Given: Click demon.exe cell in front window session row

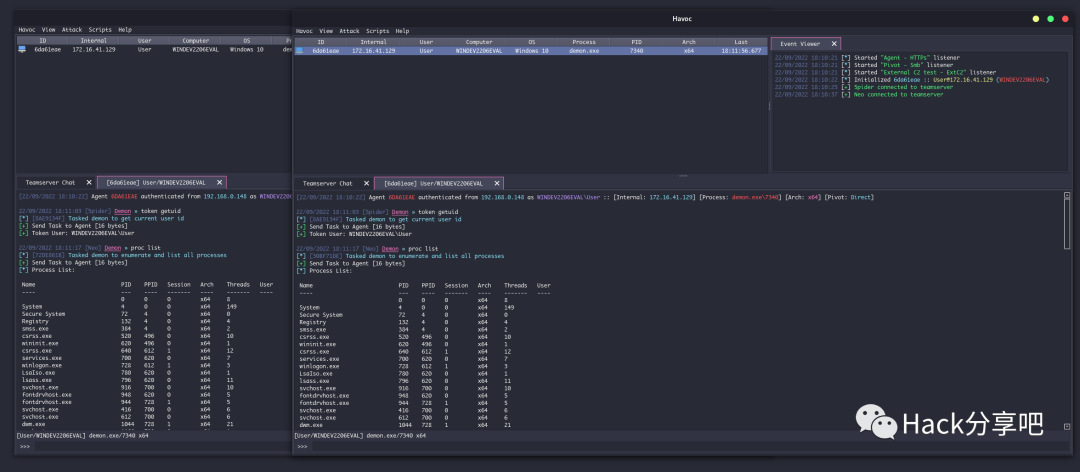Looking at the screenshot, I should pyautogui.click(x=584, y=51).
